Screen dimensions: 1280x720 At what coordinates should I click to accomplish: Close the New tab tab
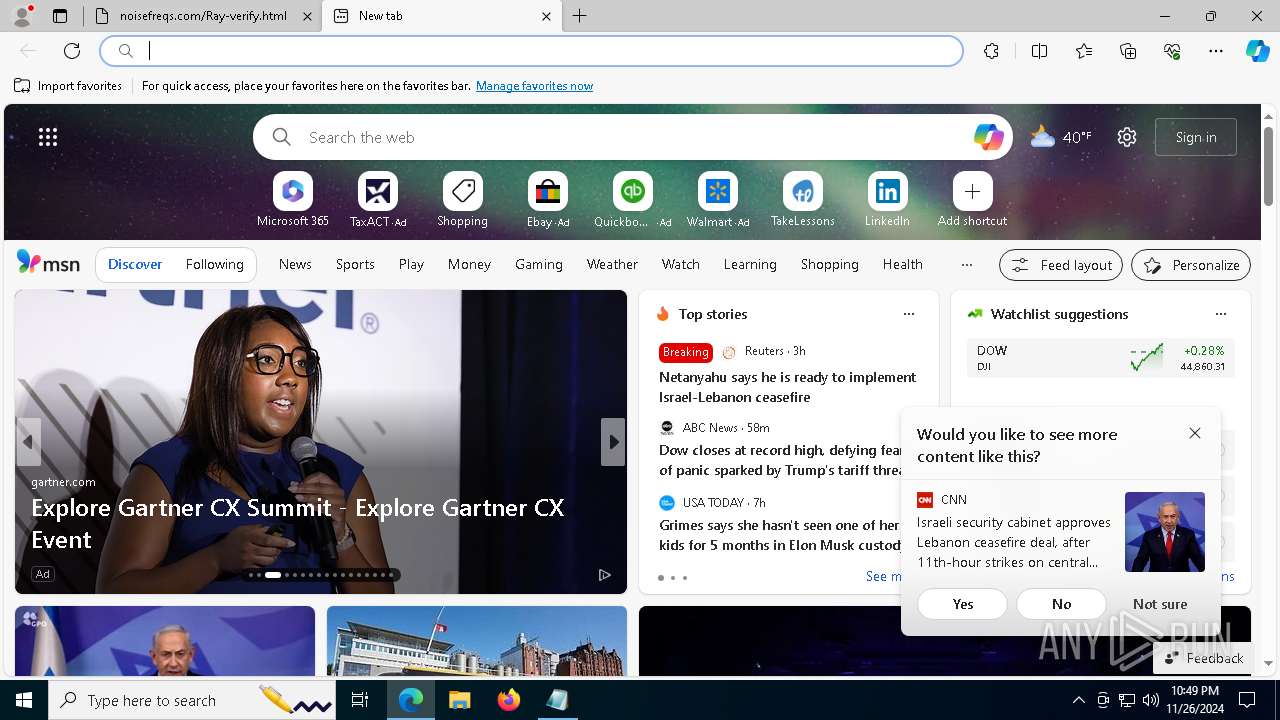coord(546,16)
